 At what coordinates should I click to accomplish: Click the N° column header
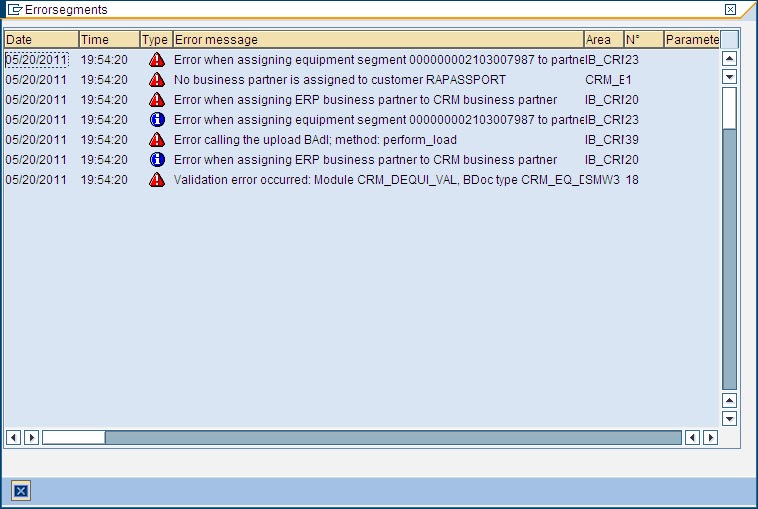[644, 40]
